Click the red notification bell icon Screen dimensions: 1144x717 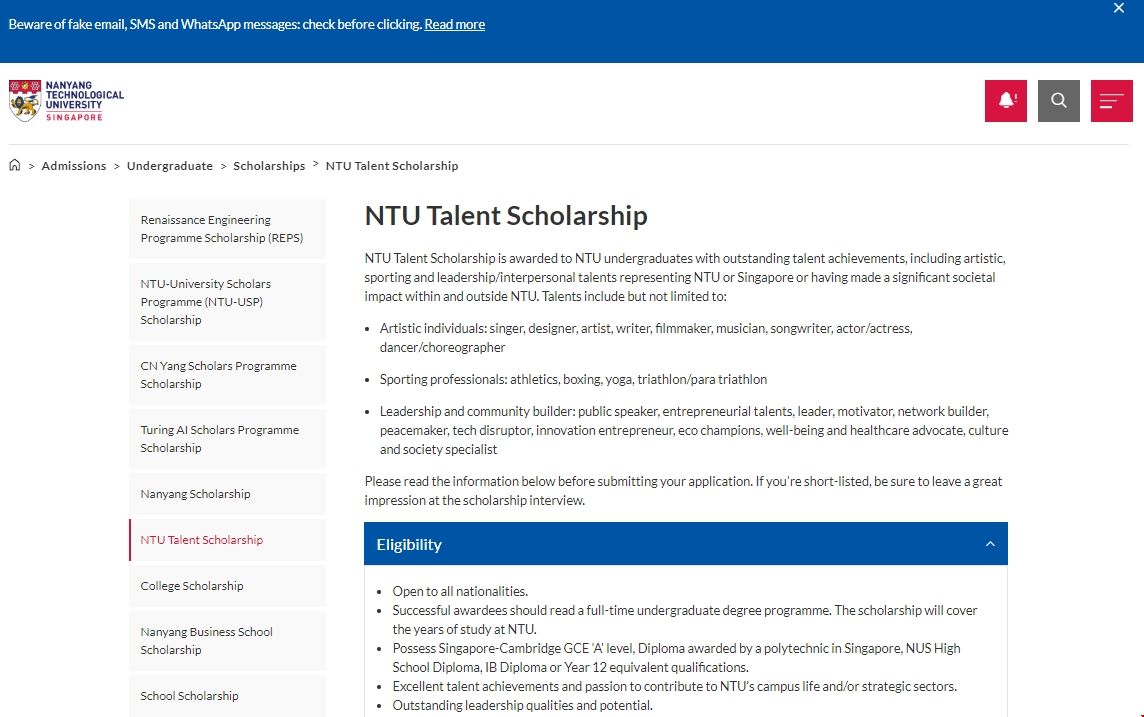[x=1005, y=101]
